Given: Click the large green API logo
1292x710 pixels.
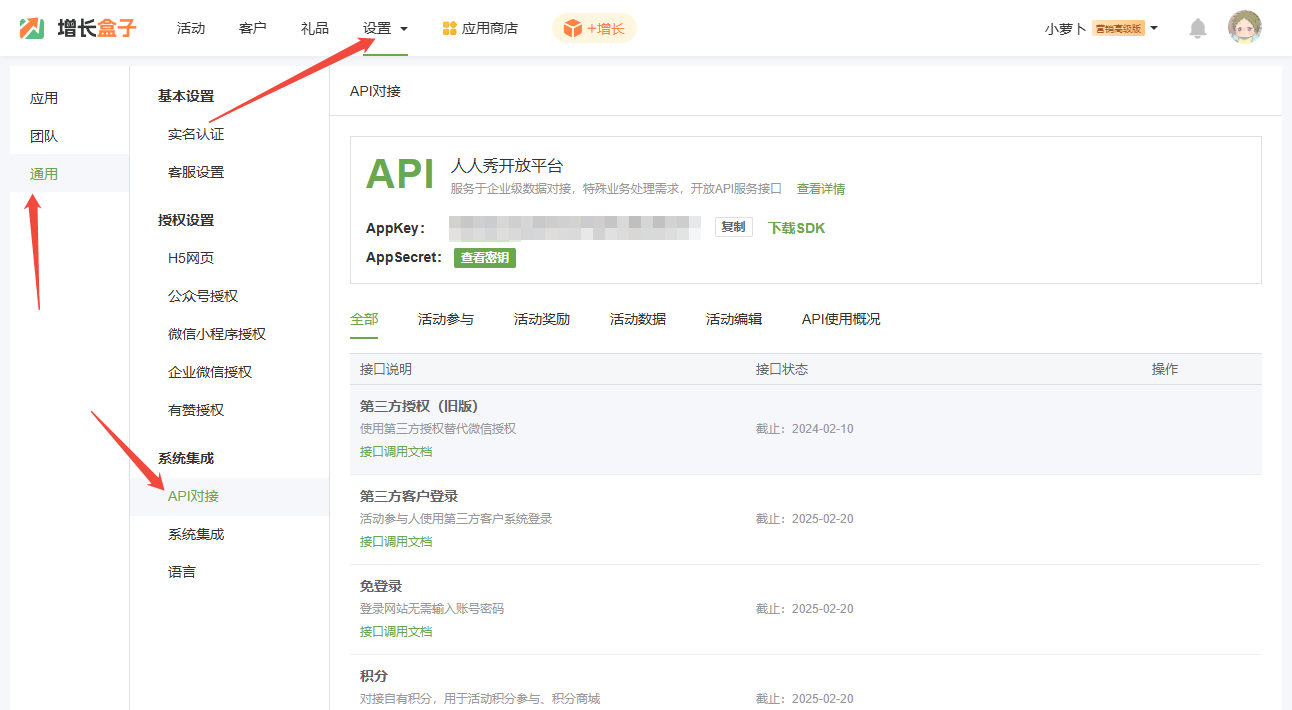Looking at the screenshot, I should pos(400,174).
